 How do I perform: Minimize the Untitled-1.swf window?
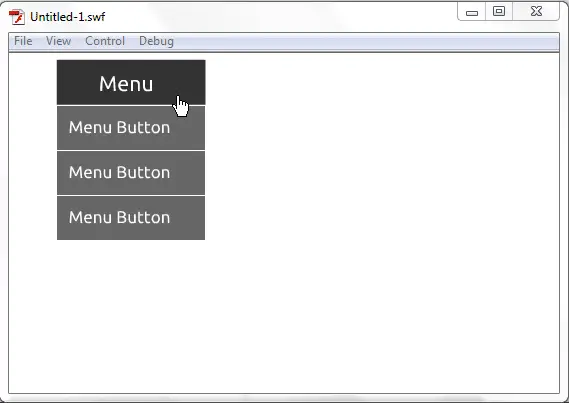point(471,12)
